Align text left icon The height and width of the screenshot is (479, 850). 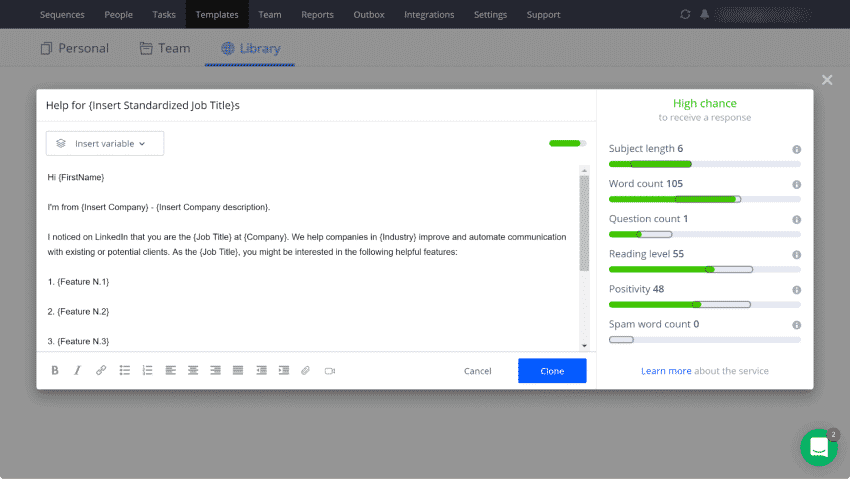171,371
